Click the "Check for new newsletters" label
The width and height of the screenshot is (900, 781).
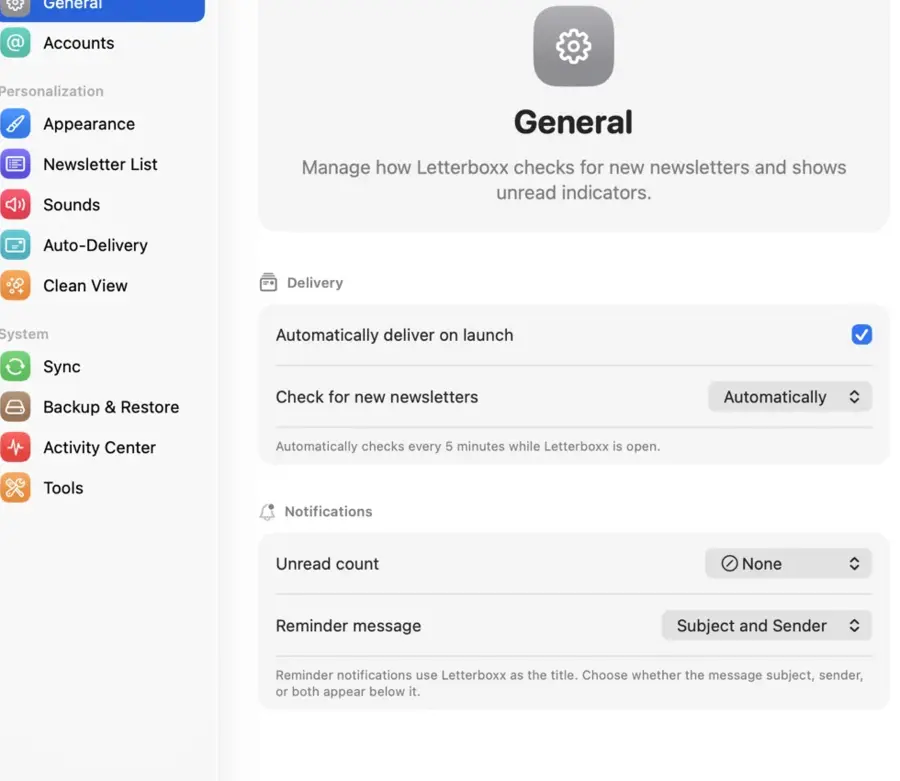coord(377,397)
